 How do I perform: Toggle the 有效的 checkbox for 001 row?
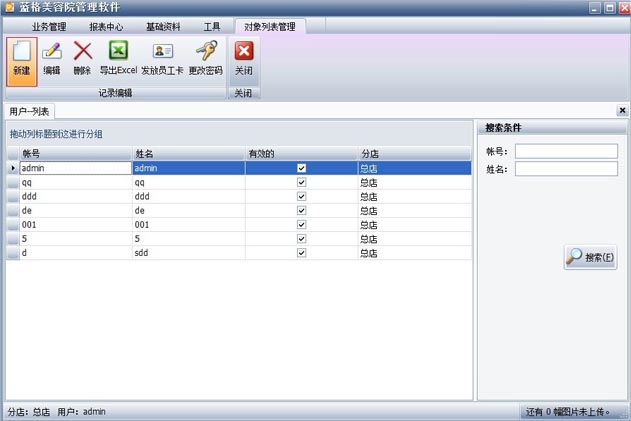point(301,225)
